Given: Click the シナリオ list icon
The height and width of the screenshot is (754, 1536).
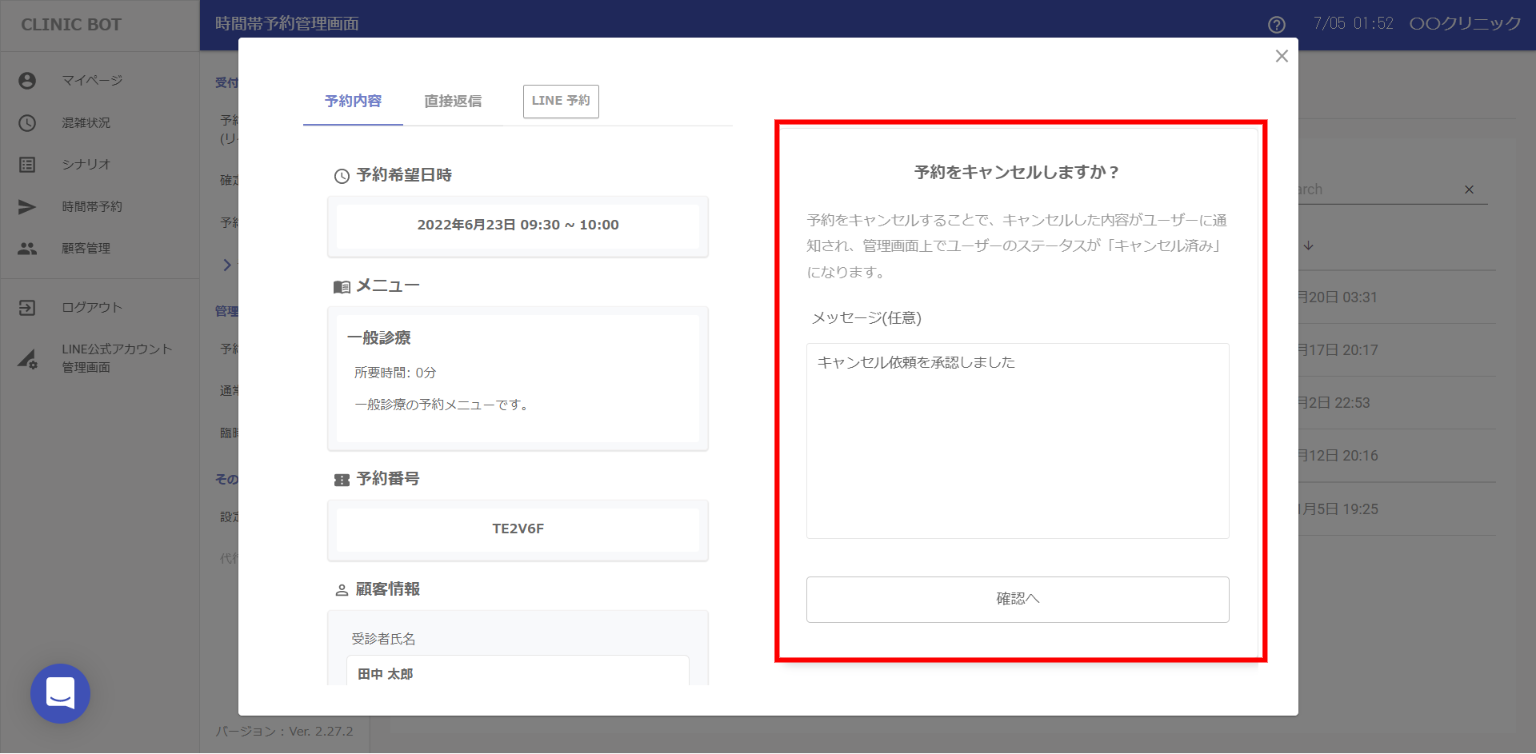Looking at the screenshot, I should 27,165.
